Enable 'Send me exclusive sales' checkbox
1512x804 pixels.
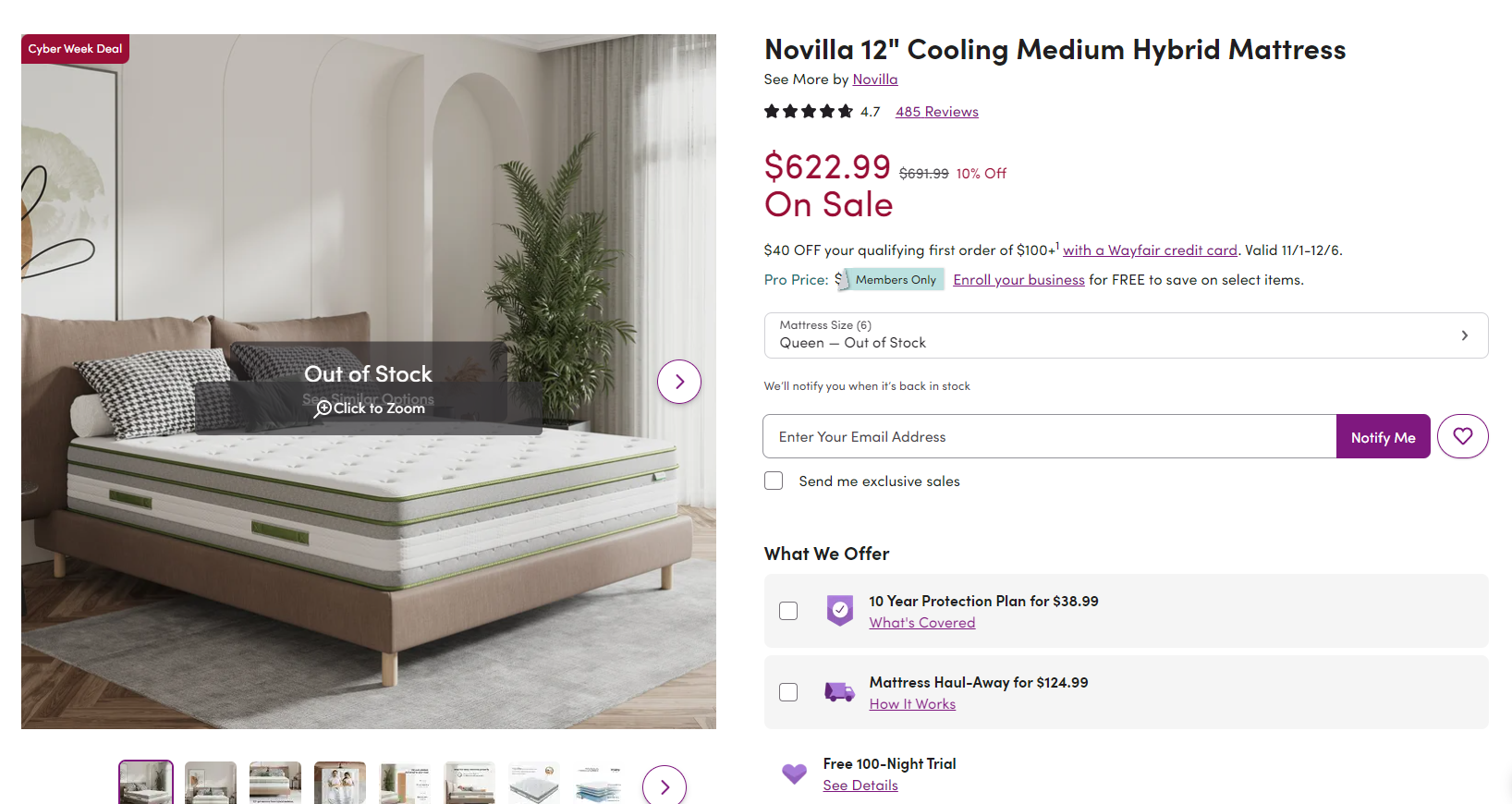(774, 481)
